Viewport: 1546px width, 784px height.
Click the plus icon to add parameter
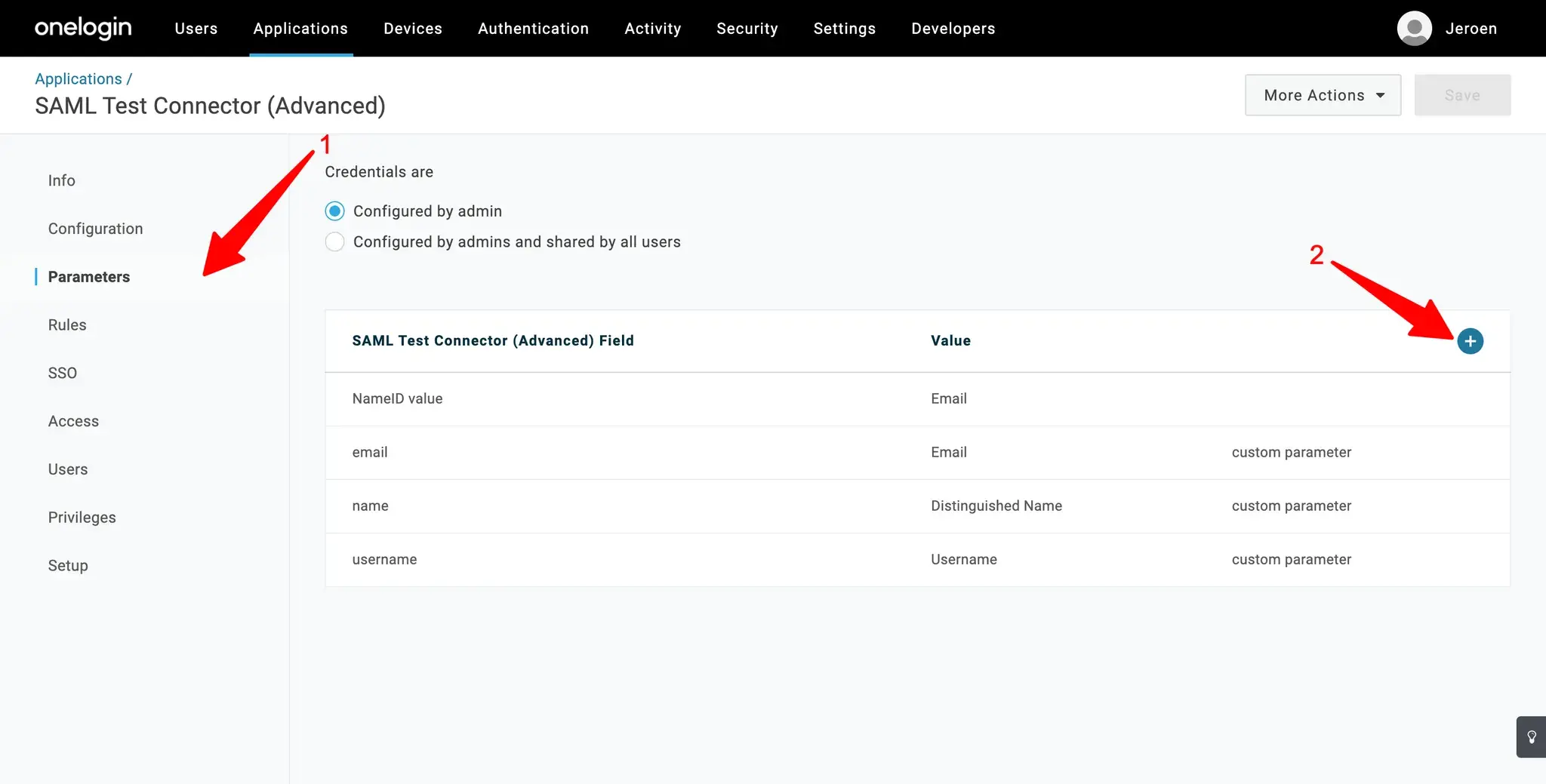tap(1470, 341)
